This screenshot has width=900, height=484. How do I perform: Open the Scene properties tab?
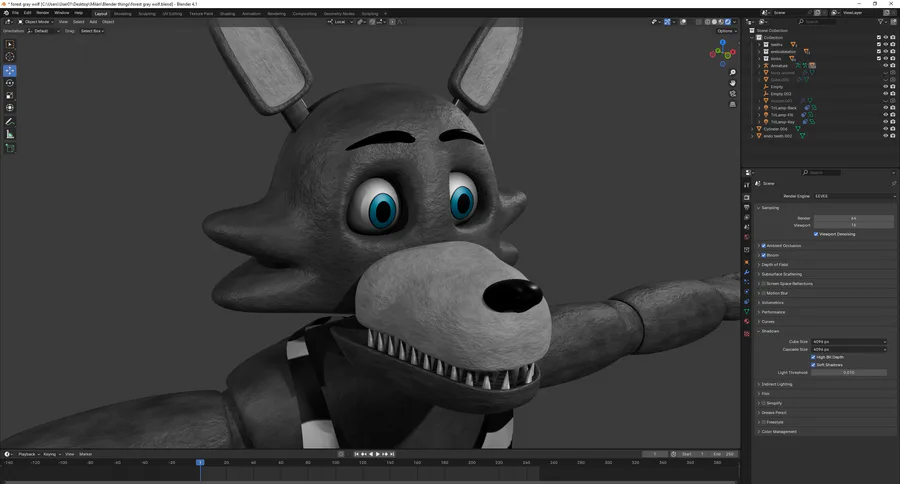(747, 227)
